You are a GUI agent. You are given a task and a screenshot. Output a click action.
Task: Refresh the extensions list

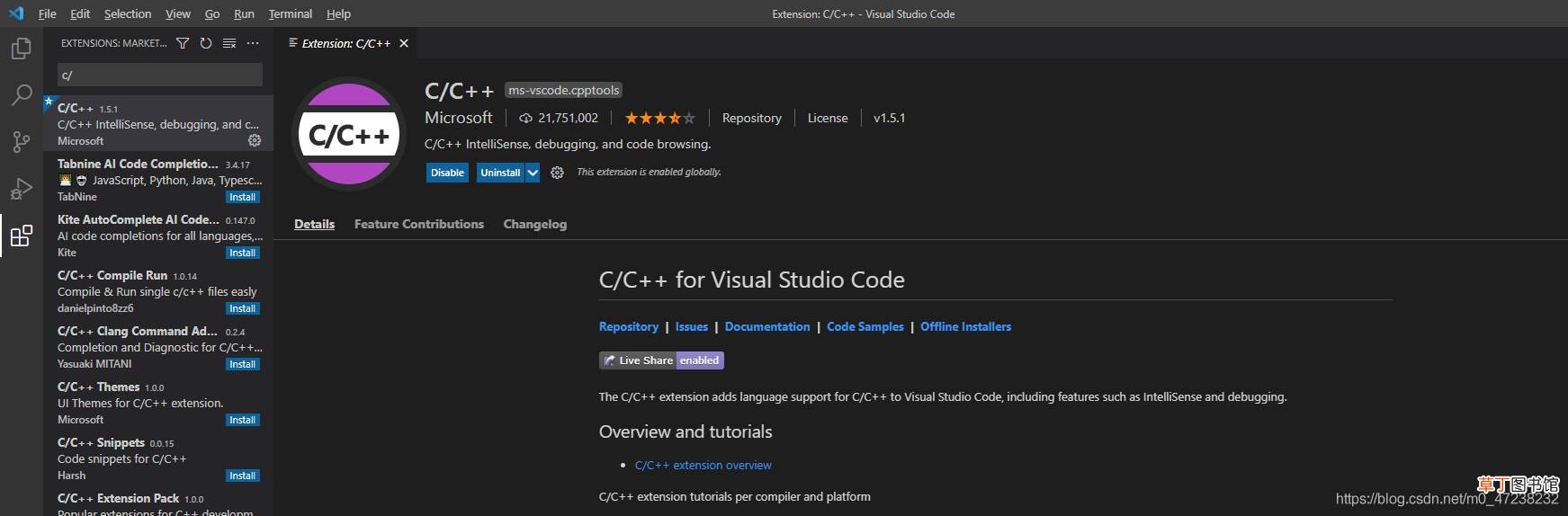[x=206, y=43]
